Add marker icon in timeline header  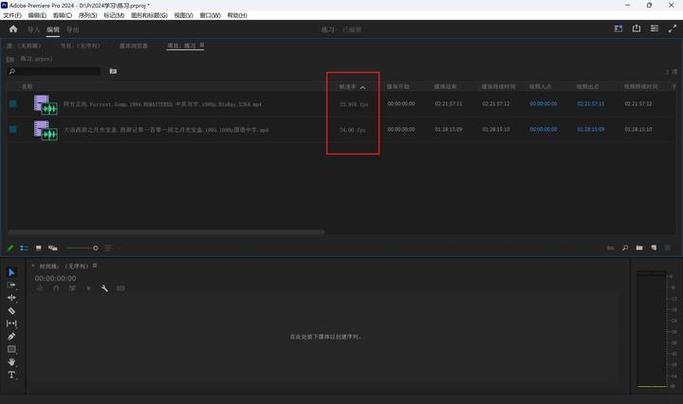(x=88, y=288)
